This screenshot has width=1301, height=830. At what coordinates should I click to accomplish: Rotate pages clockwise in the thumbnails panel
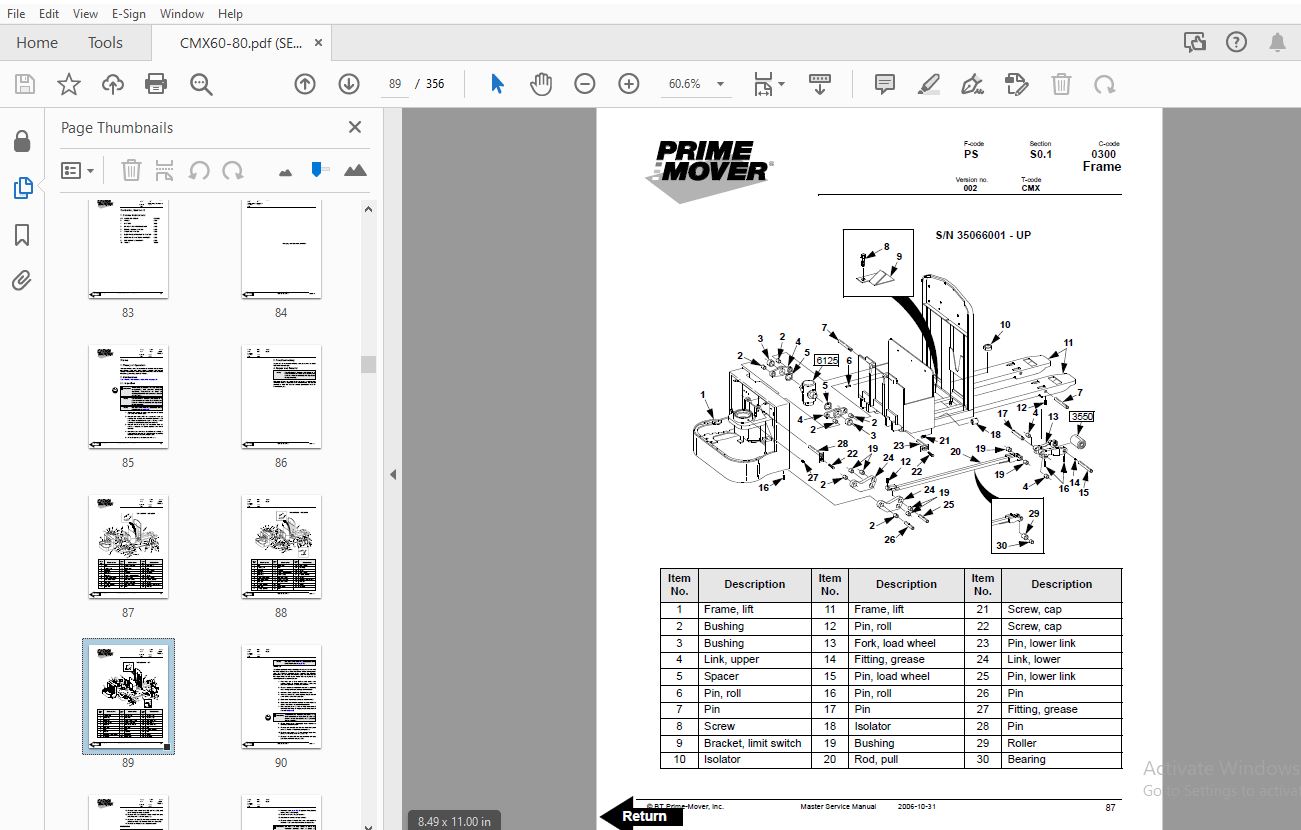pos(233,170)
